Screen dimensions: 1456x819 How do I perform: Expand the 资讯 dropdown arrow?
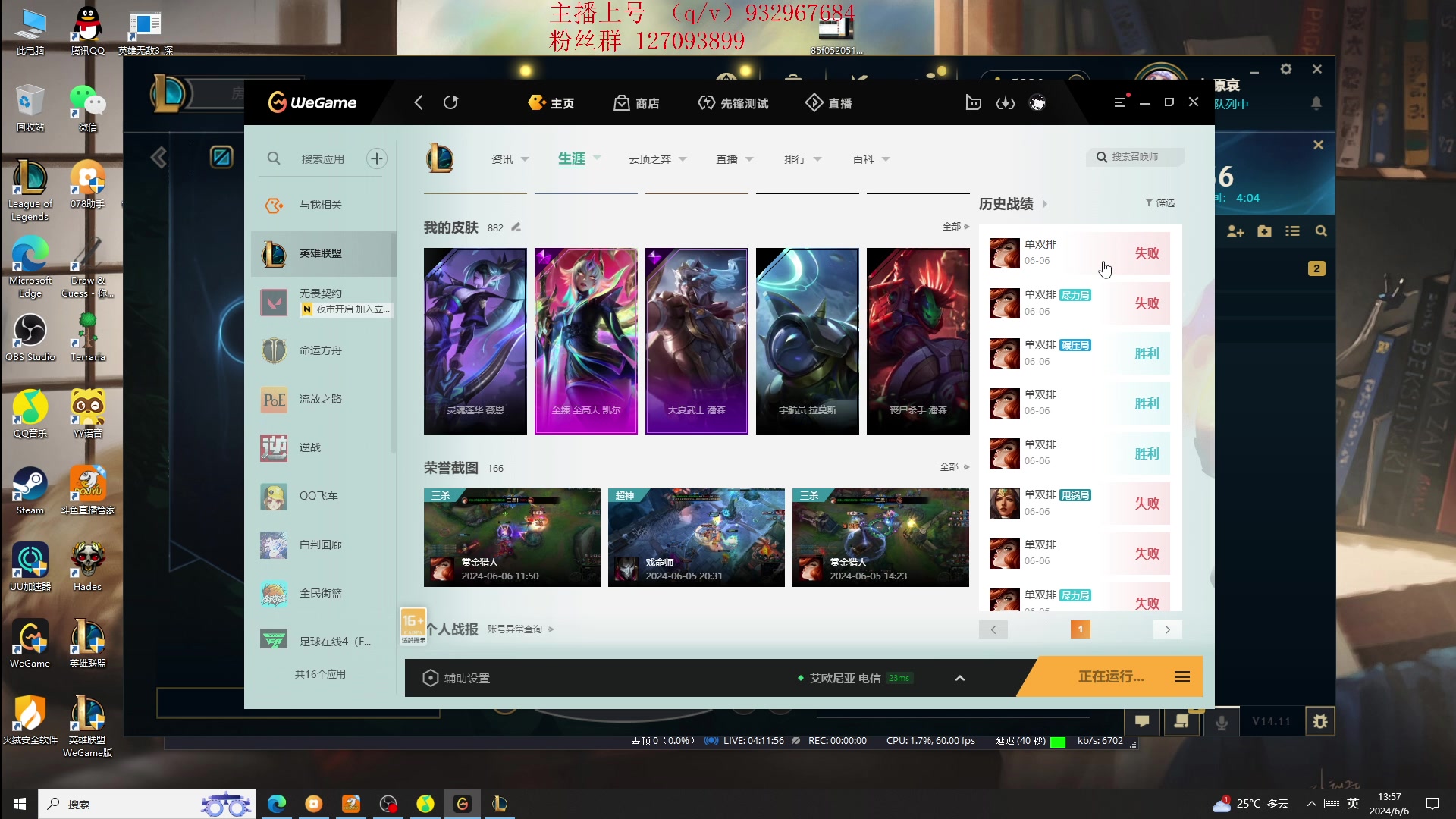(x=525, y=159)
